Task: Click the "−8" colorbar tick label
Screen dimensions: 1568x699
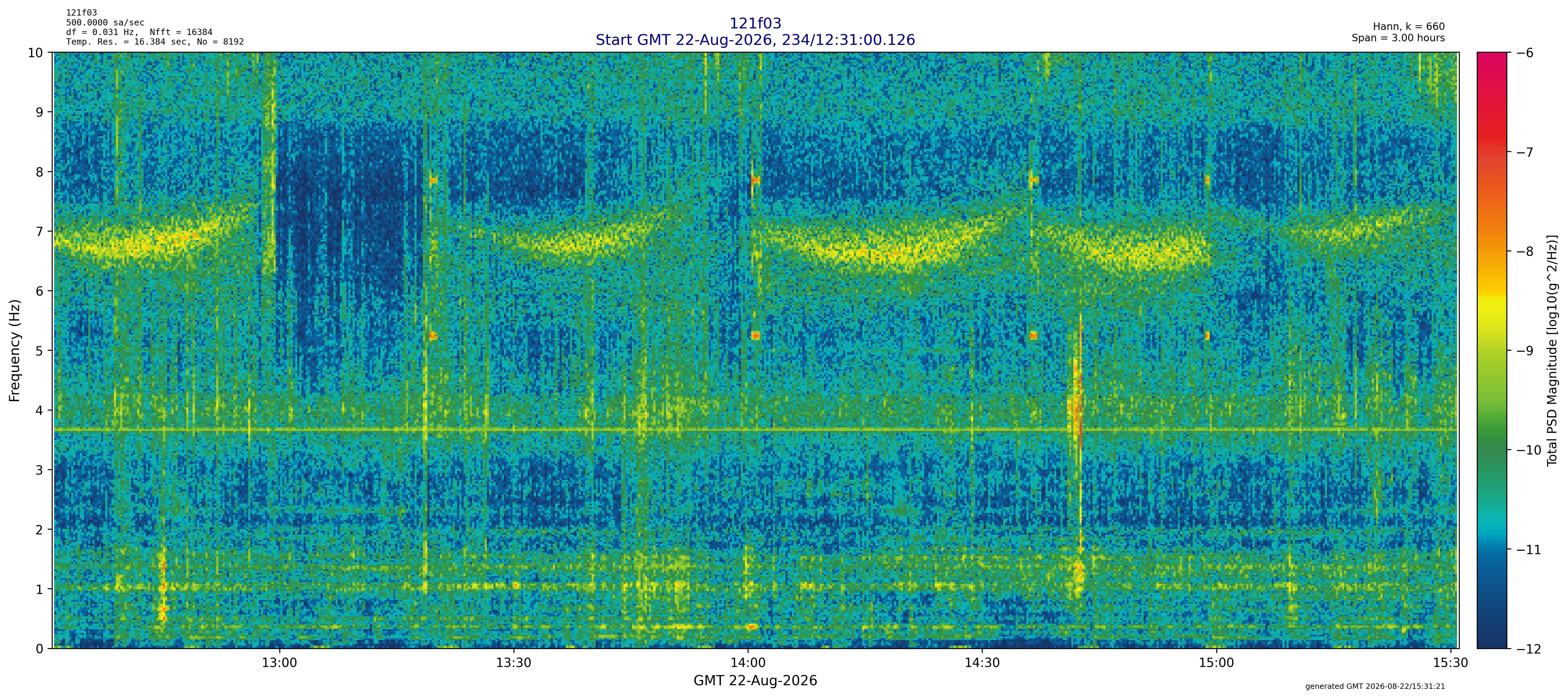Action: tap(1525, 251)
